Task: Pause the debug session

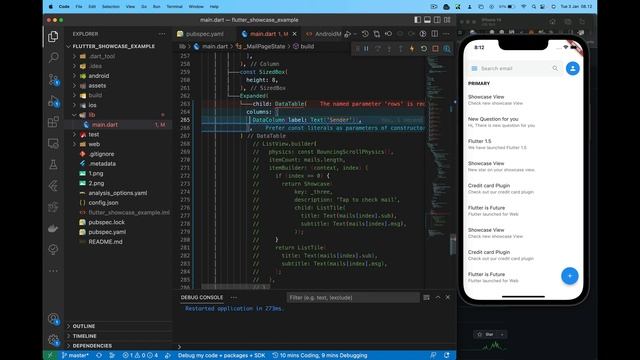Action: coord(366,49)
